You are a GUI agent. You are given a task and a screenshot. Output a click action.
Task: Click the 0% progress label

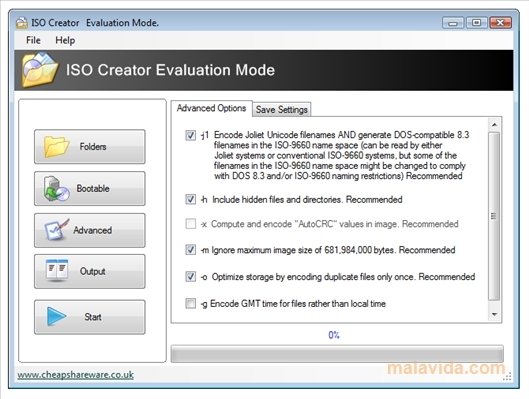click(334, 335)
